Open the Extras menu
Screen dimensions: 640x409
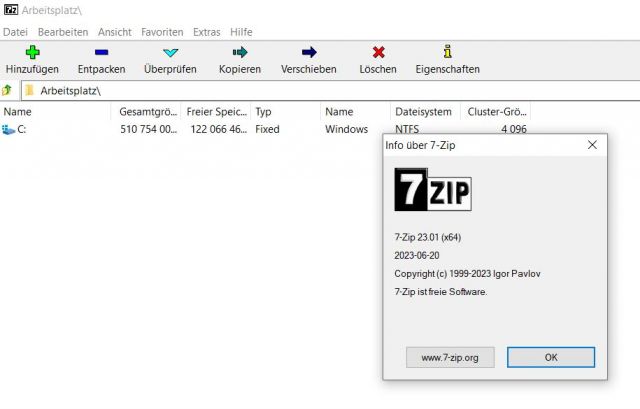tap(207, 32)
